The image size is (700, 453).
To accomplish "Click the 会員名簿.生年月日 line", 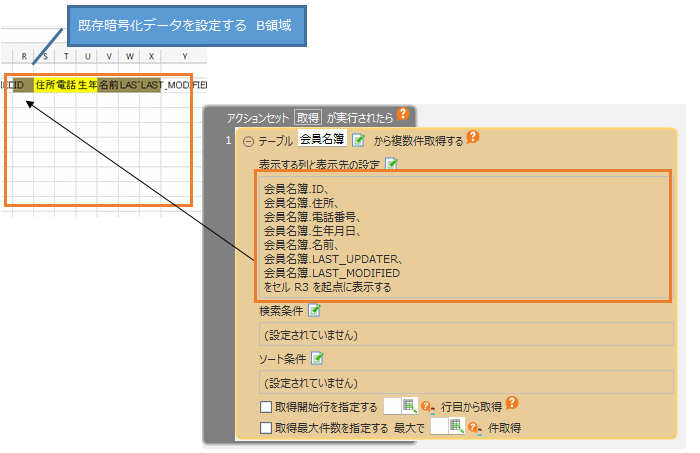I will point(312,231).
